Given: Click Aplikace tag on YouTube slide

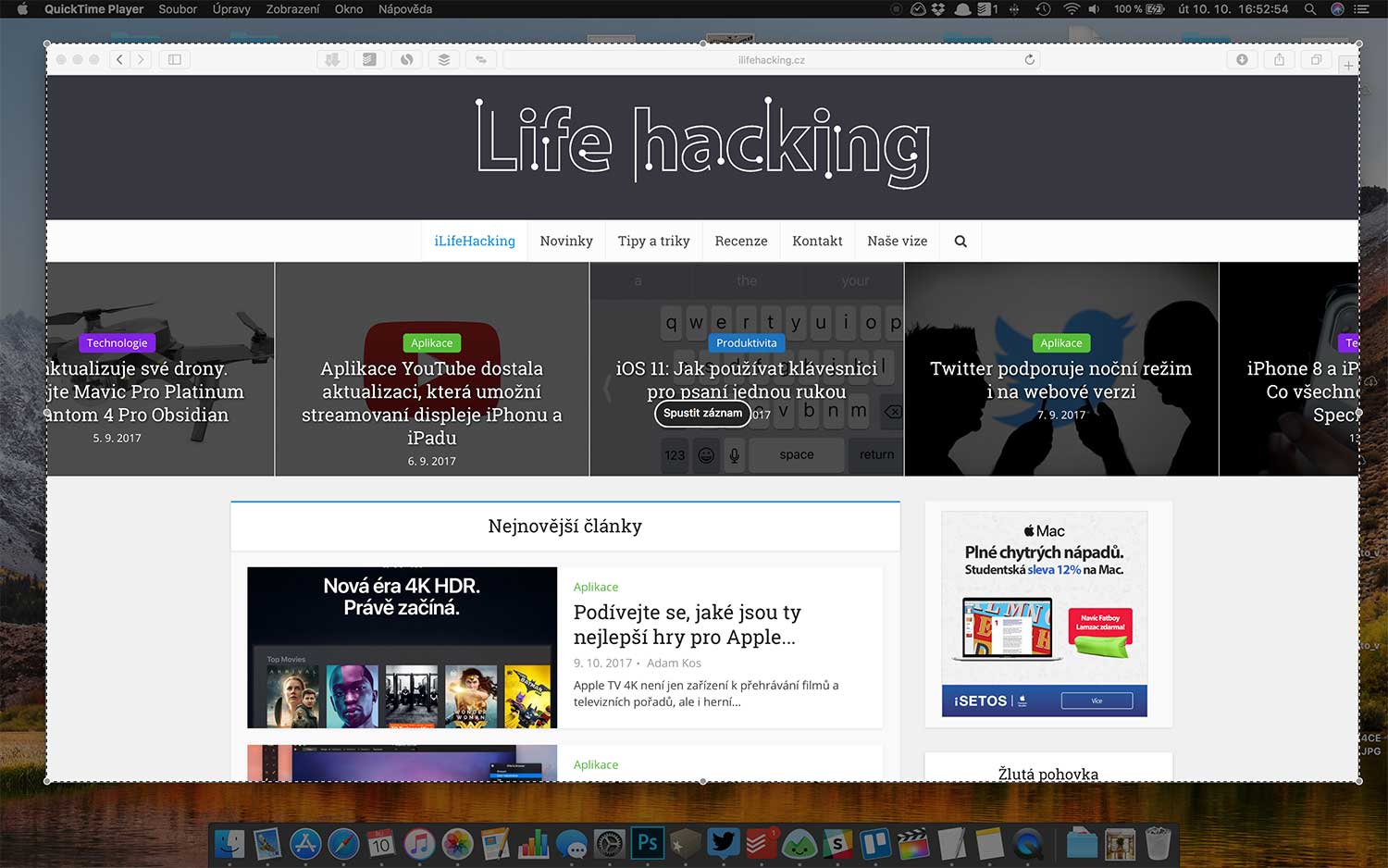Looking at the screenshot, I should (432, 343).
